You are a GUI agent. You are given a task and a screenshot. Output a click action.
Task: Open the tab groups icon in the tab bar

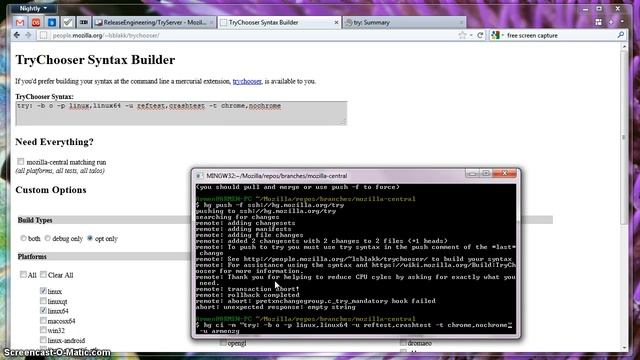click(x=598, y=22)
